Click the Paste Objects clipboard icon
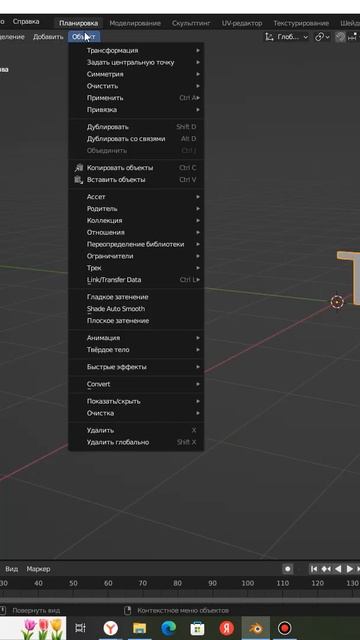Image resolution: width=360 pixels, height=640 pixels. tap(79, 180)
